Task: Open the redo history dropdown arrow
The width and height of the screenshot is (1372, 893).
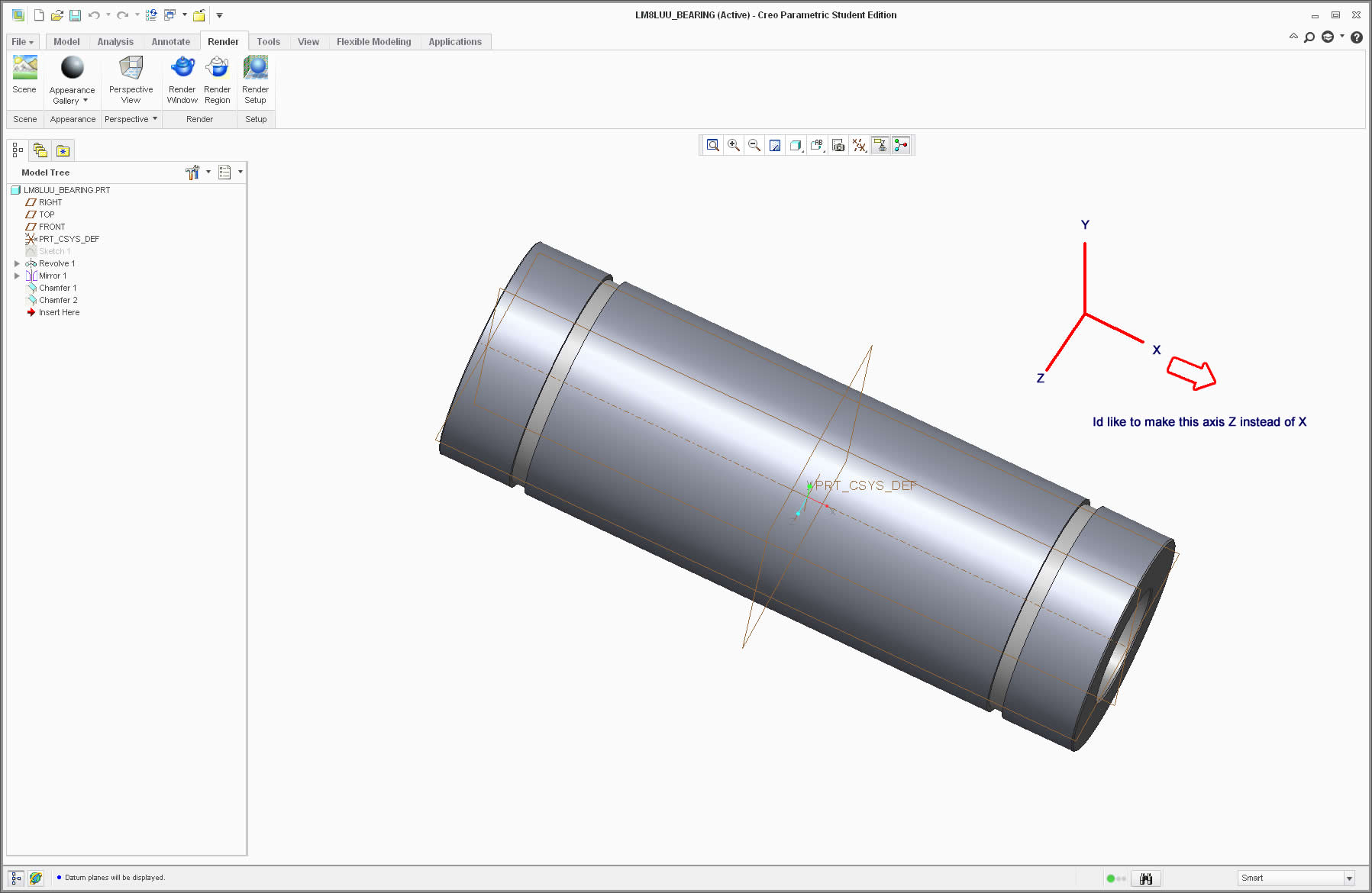Action: tap(137, 15)
